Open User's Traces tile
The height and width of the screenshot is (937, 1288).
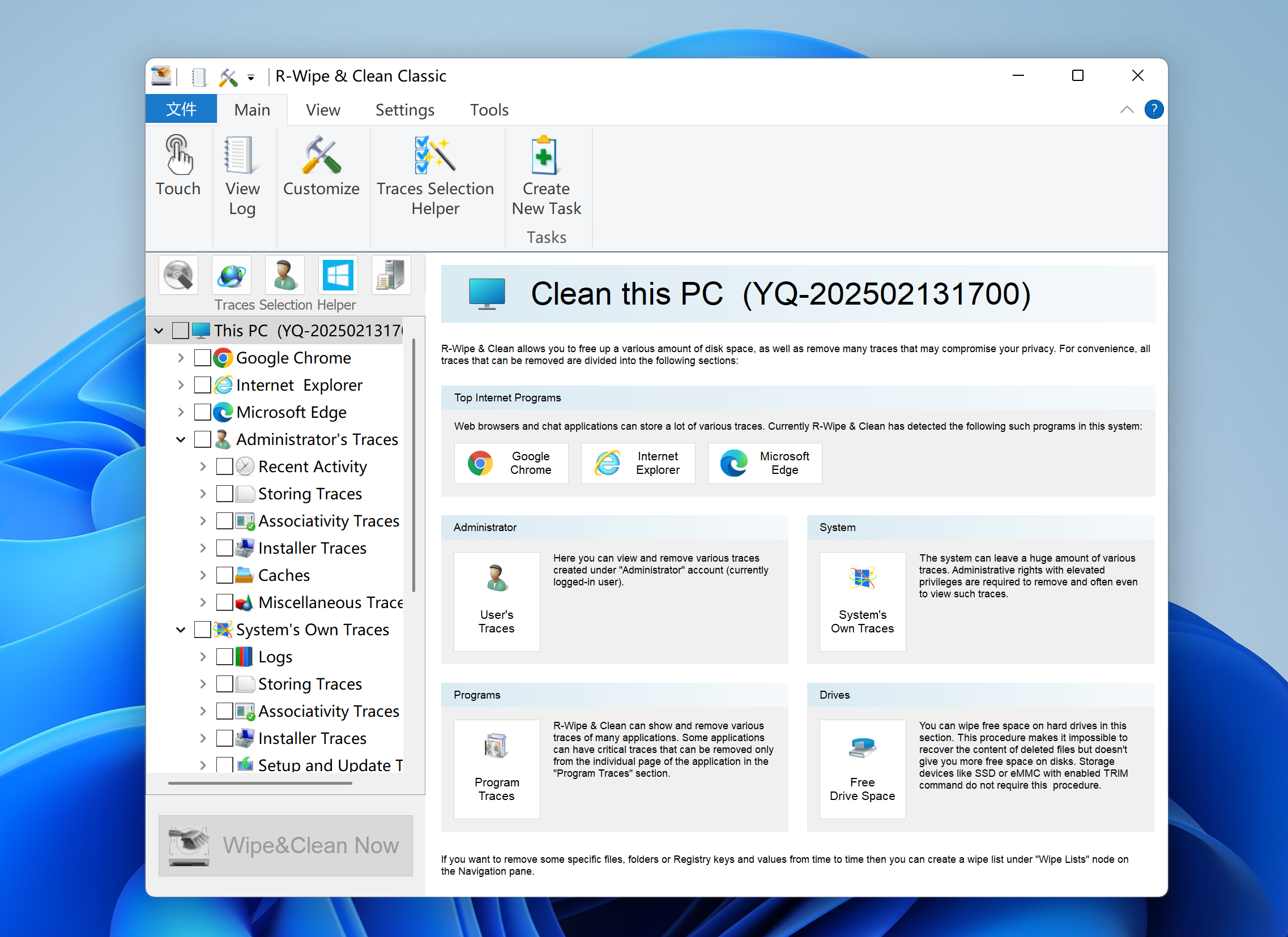point(496,602)
